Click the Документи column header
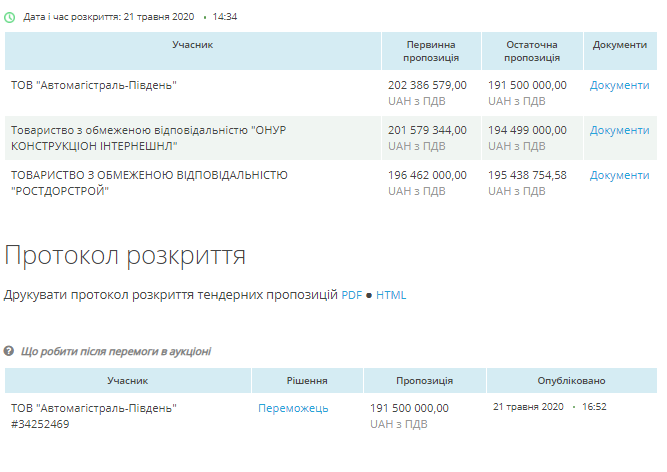This screenshot has width=667, height=472. 619,45
